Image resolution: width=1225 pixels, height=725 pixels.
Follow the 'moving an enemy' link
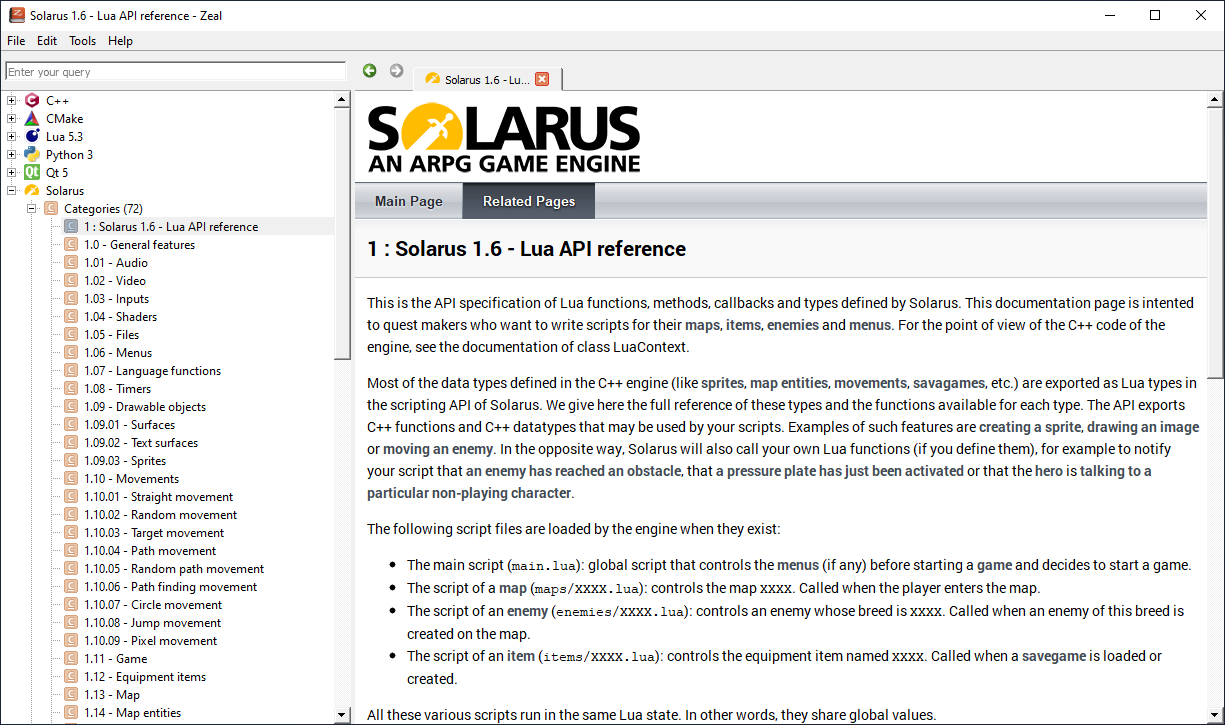tap(438, 449)
